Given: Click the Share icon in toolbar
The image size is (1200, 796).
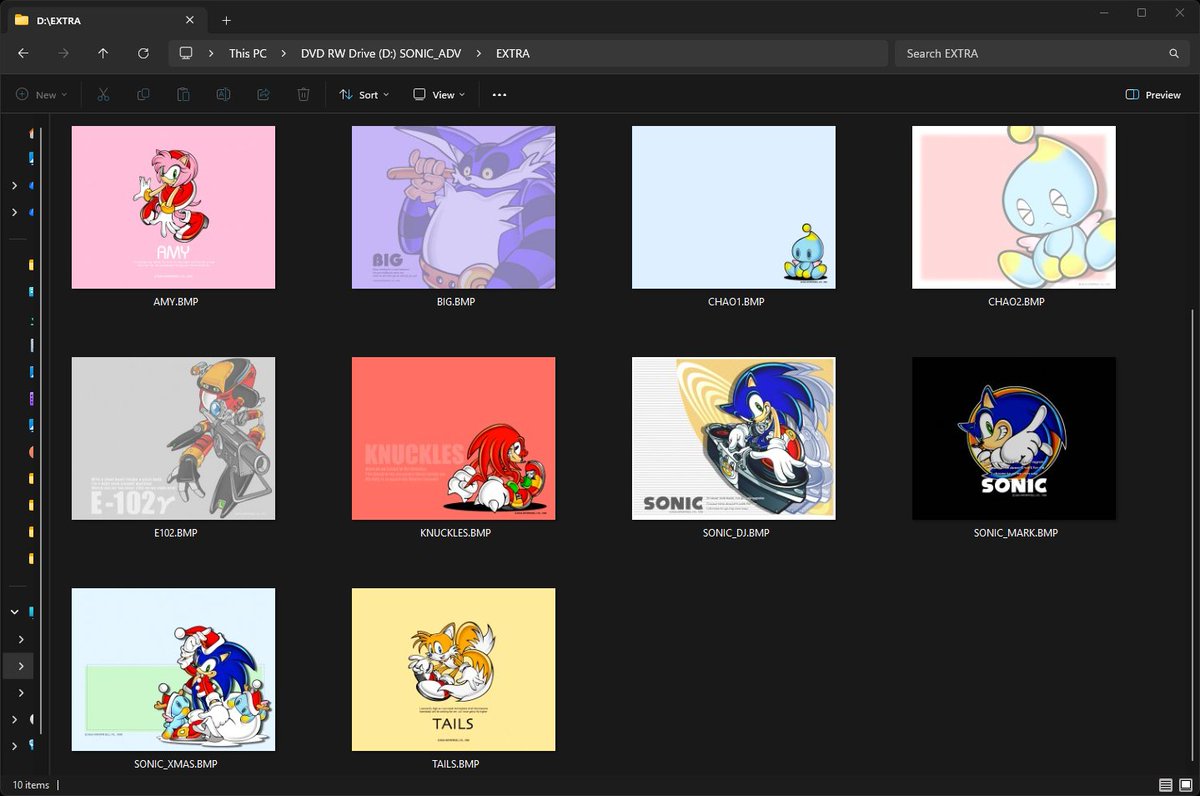Looking at the screenshot, I should point(263,95).
